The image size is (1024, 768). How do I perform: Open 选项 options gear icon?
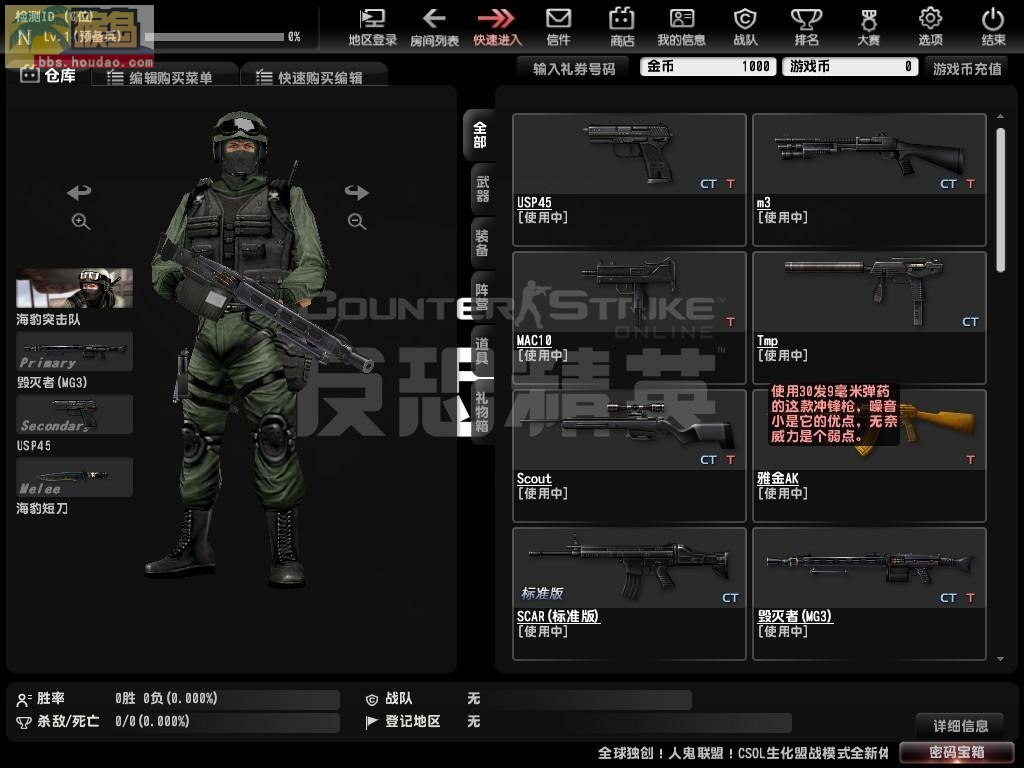930,27
